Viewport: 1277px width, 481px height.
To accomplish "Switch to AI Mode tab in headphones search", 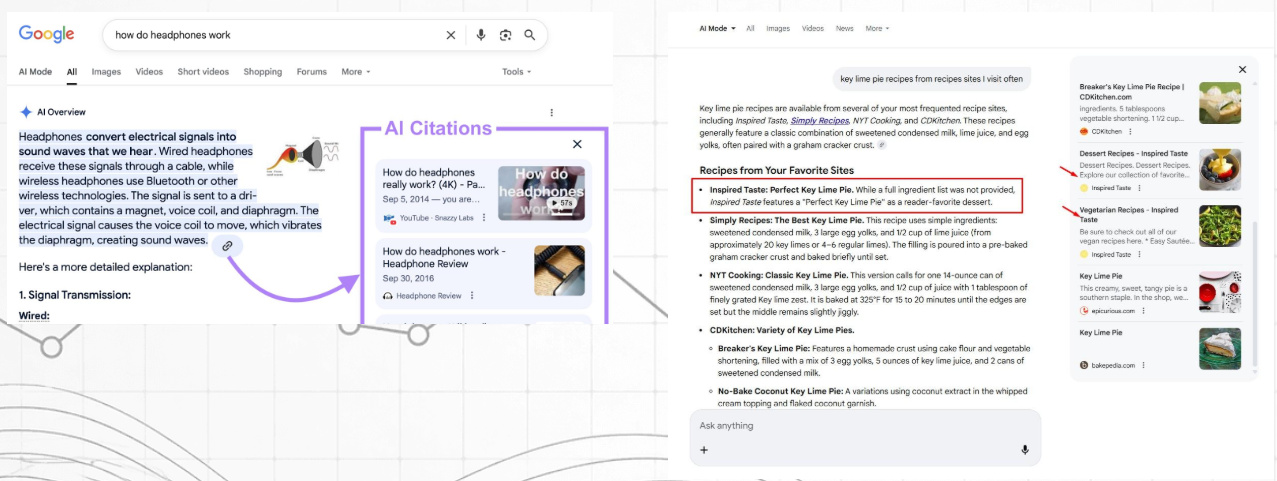I will tap(35, 72).
